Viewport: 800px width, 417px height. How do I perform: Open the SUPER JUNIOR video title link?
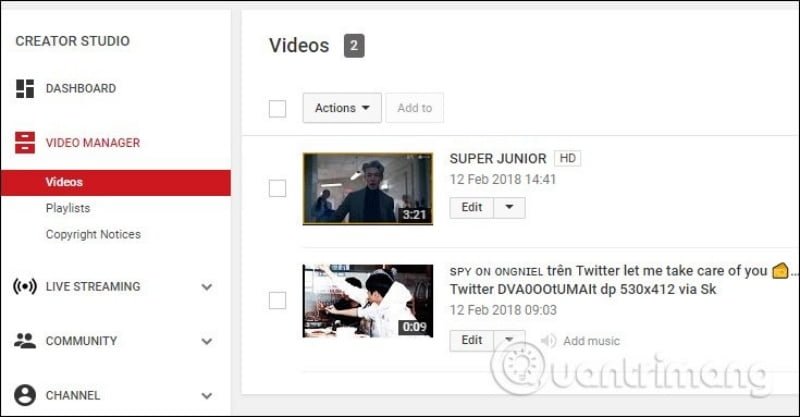[x=498, y=158]
